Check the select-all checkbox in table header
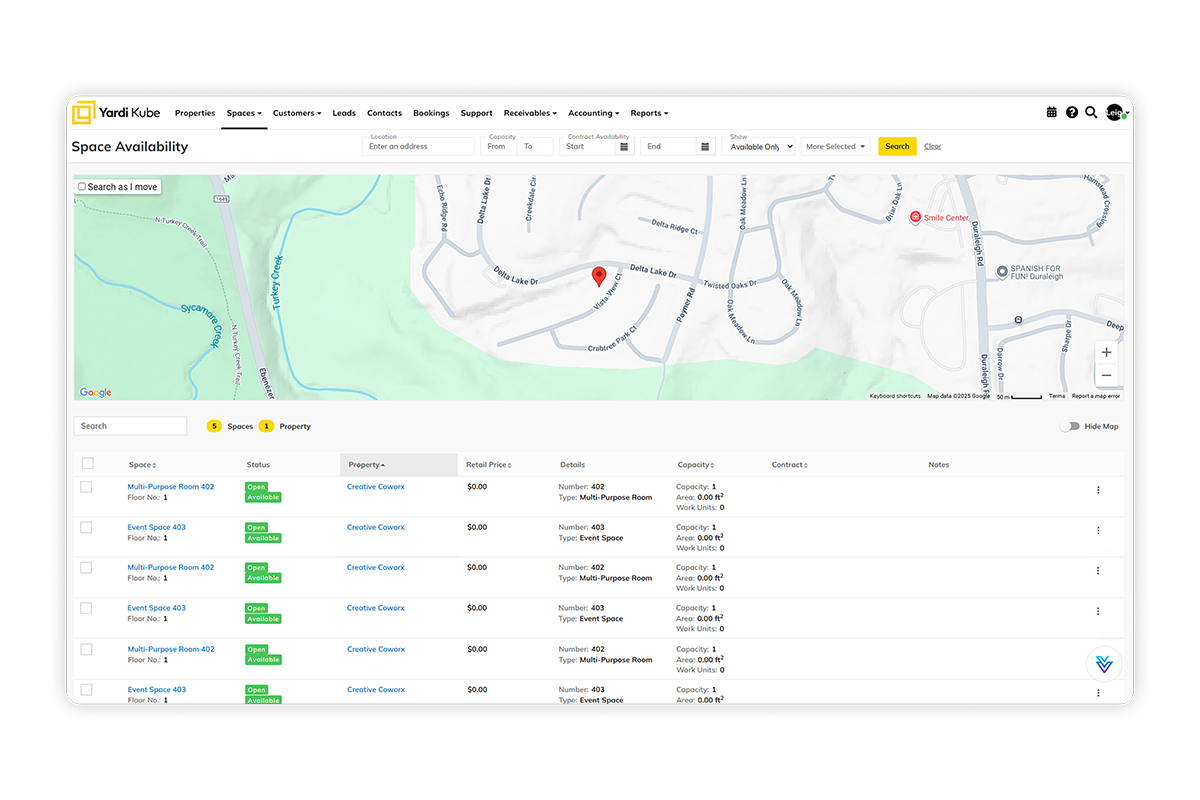The height and width of the screenshot is (800, 1200). tap(88, 464)
